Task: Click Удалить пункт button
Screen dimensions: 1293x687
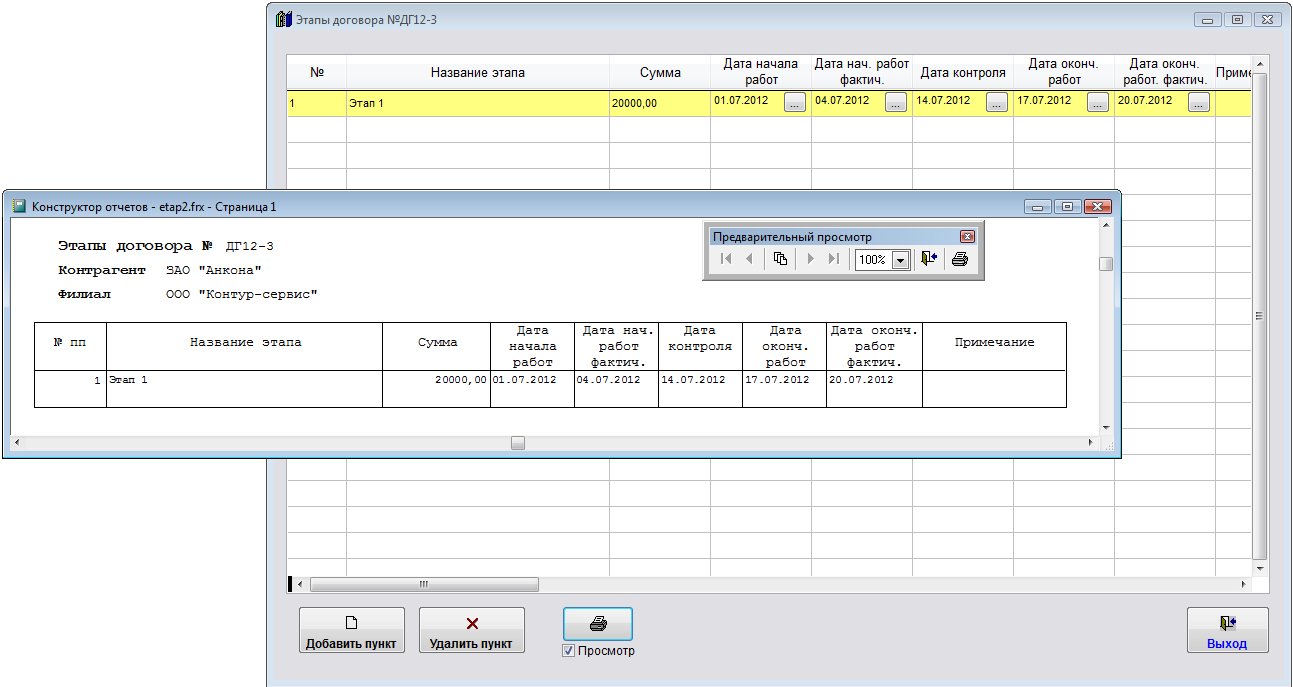Action: pos(471,630)
